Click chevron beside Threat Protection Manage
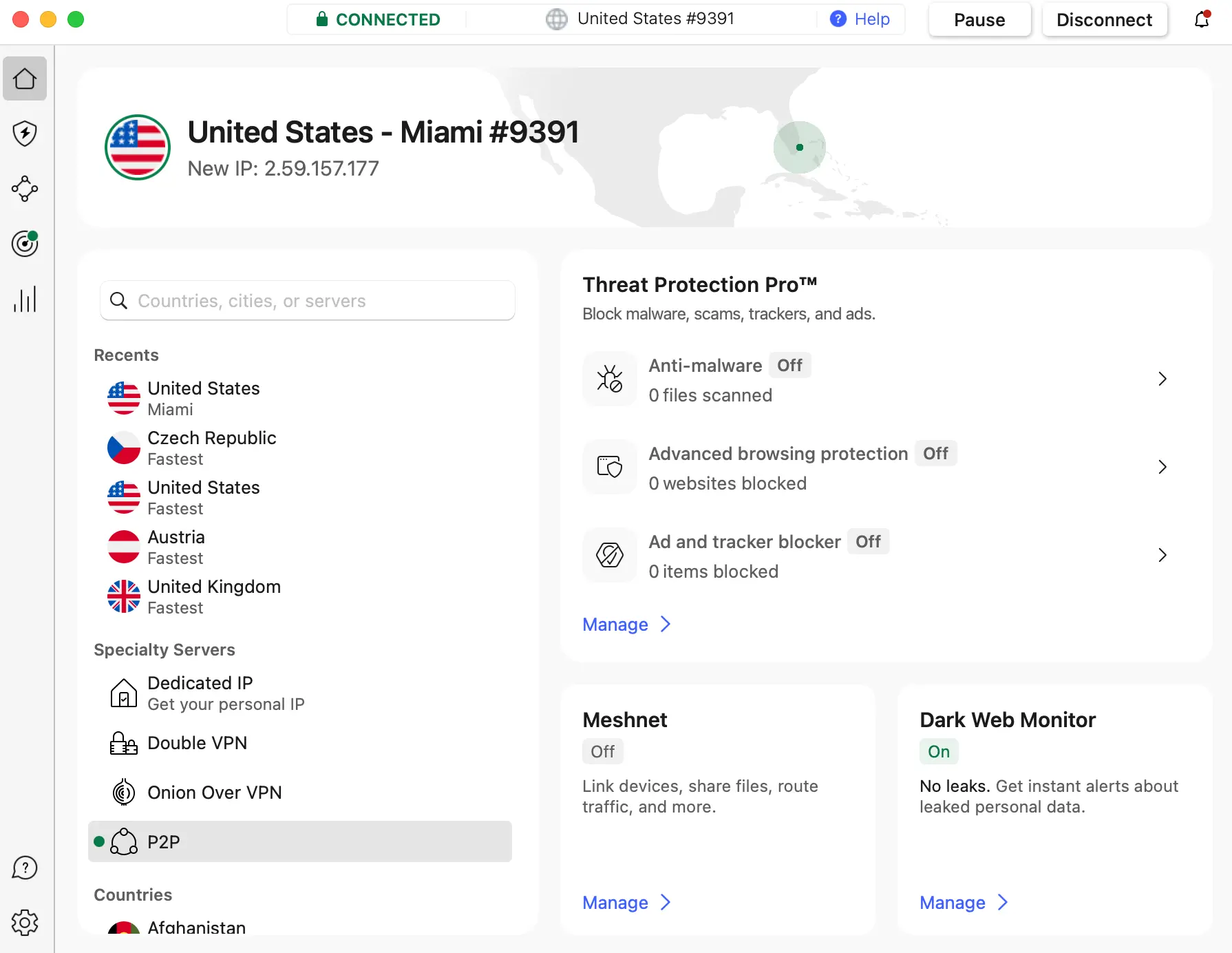 pyautogui.click(x=666, y=624)
